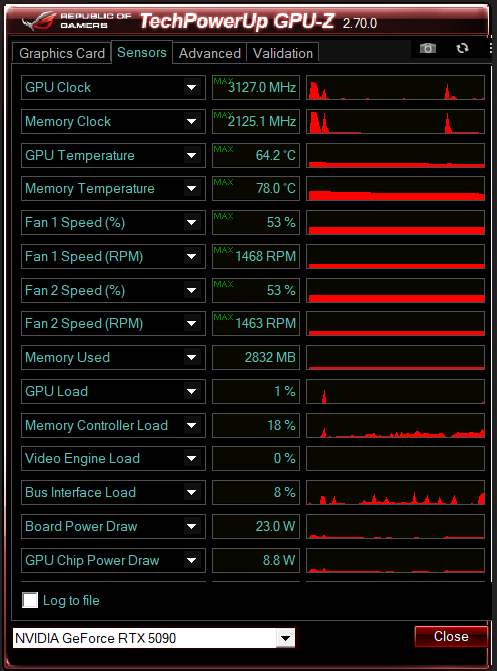This screenshot has width=497, height=671.
Task: Click the 1463 RPM reading
Action: click(x=256, y=324)
